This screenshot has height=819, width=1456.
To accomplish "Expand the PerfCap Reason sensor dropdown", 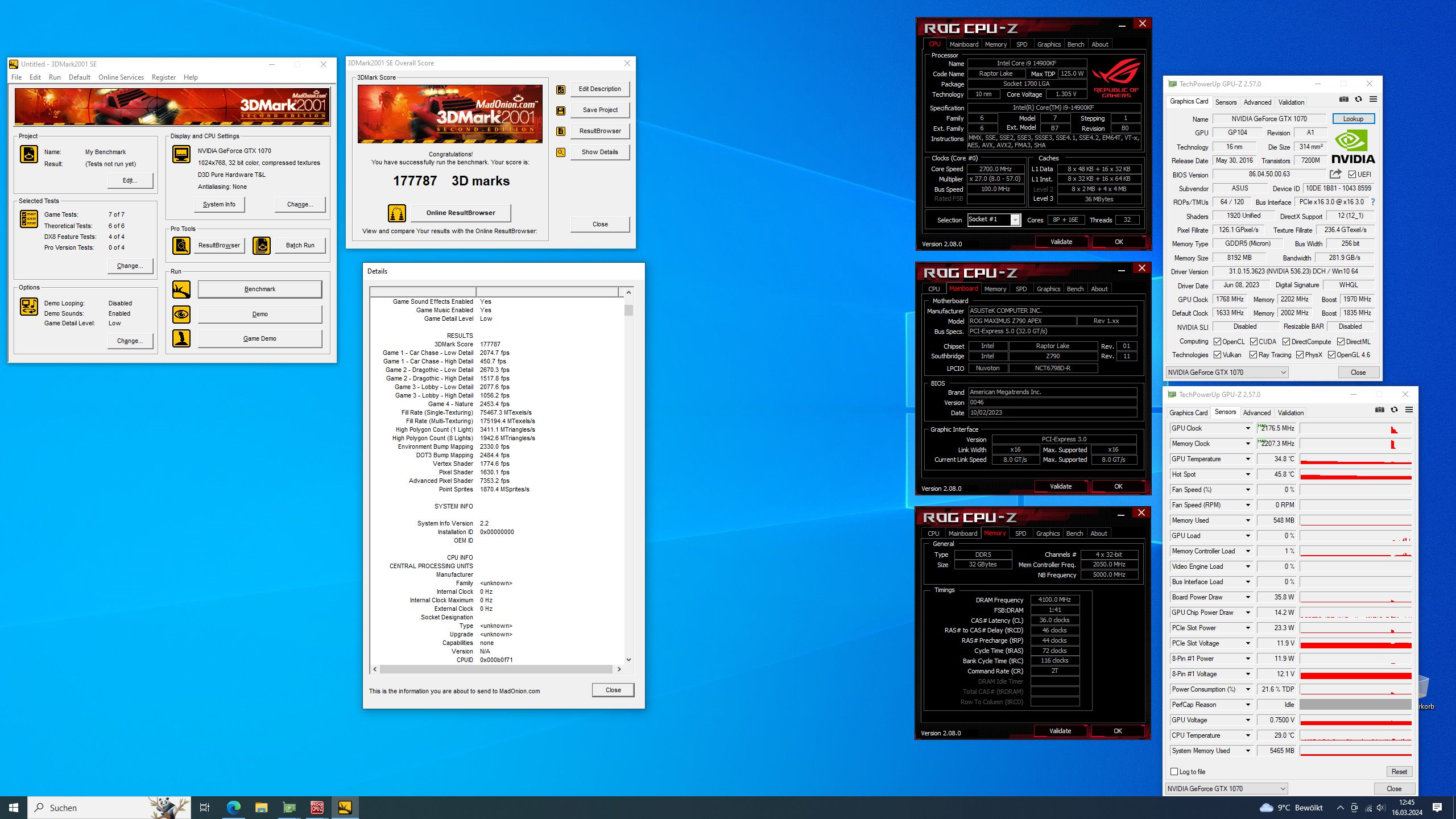I will [1248, 705].
